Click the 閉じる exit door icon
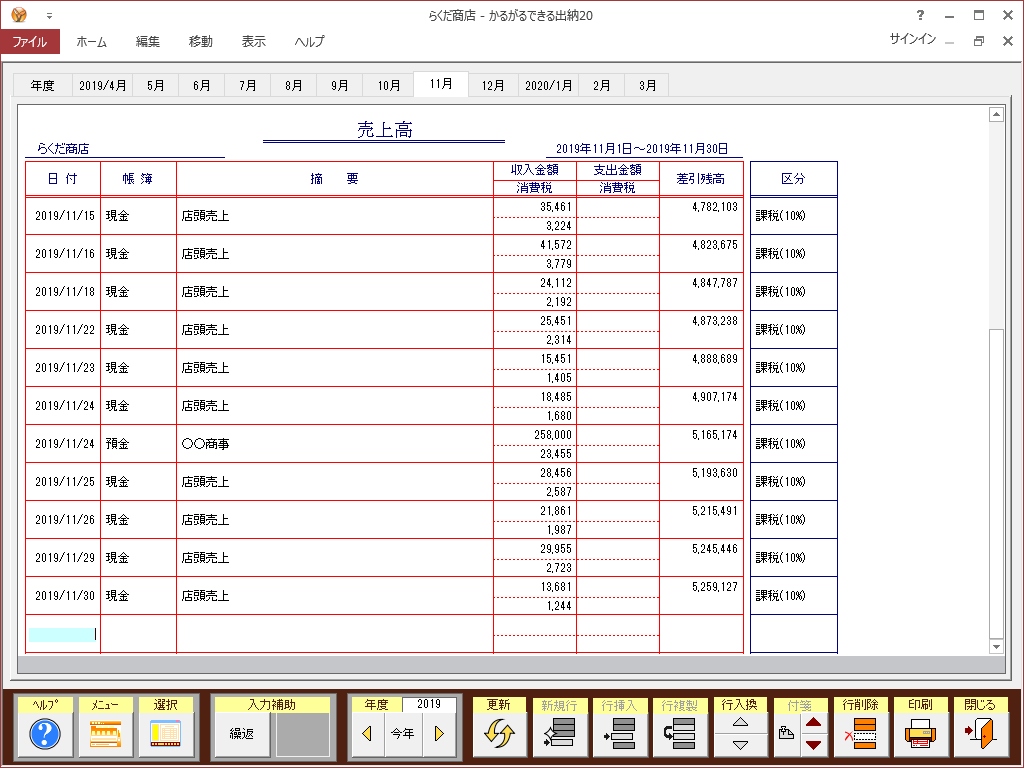The width and height of the screenshot is (1024, 768). click(x=980, y=734)
